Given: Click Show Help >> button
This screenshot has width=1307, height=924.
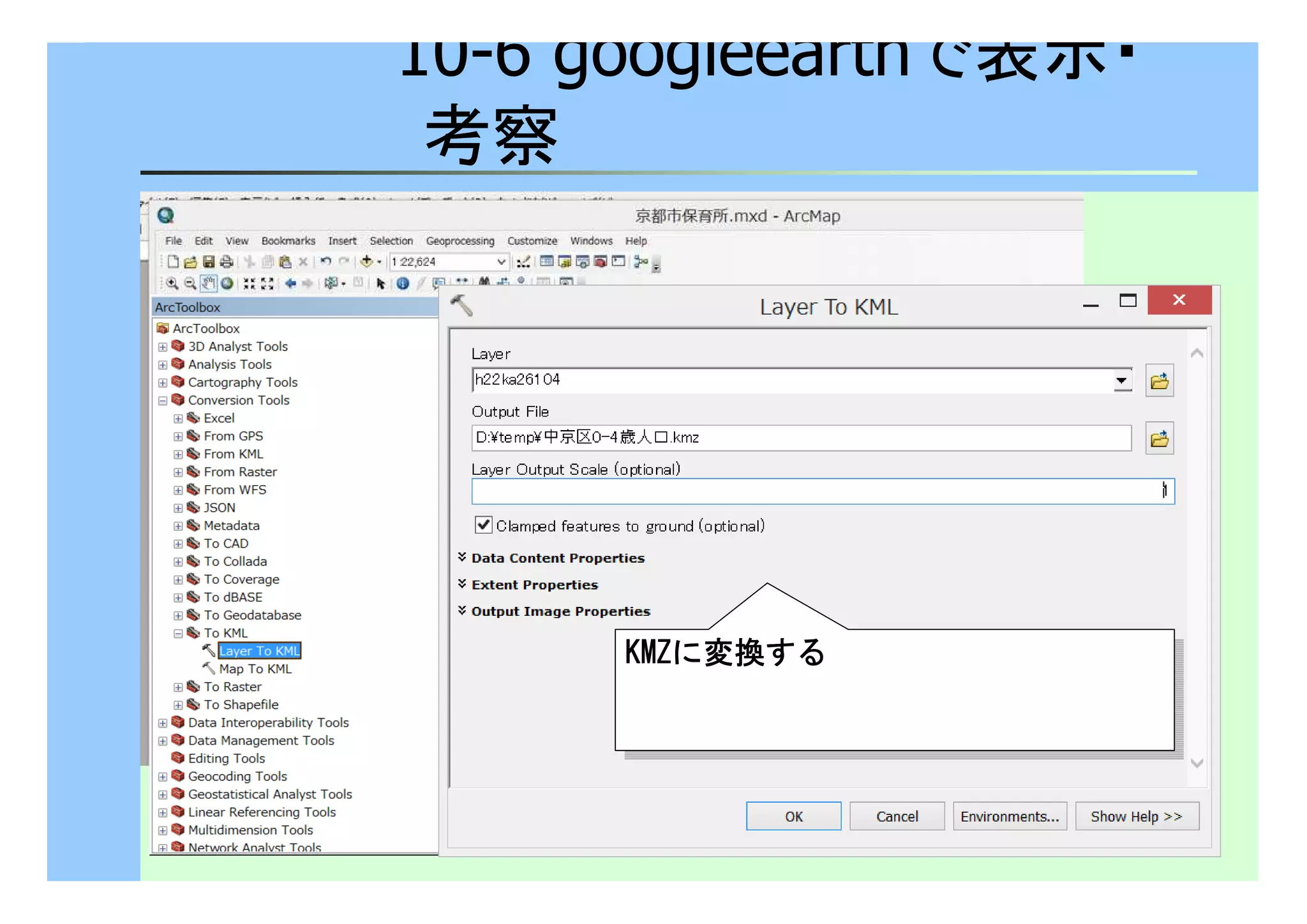Looking at the screenshot, I should click(1137, 816).
